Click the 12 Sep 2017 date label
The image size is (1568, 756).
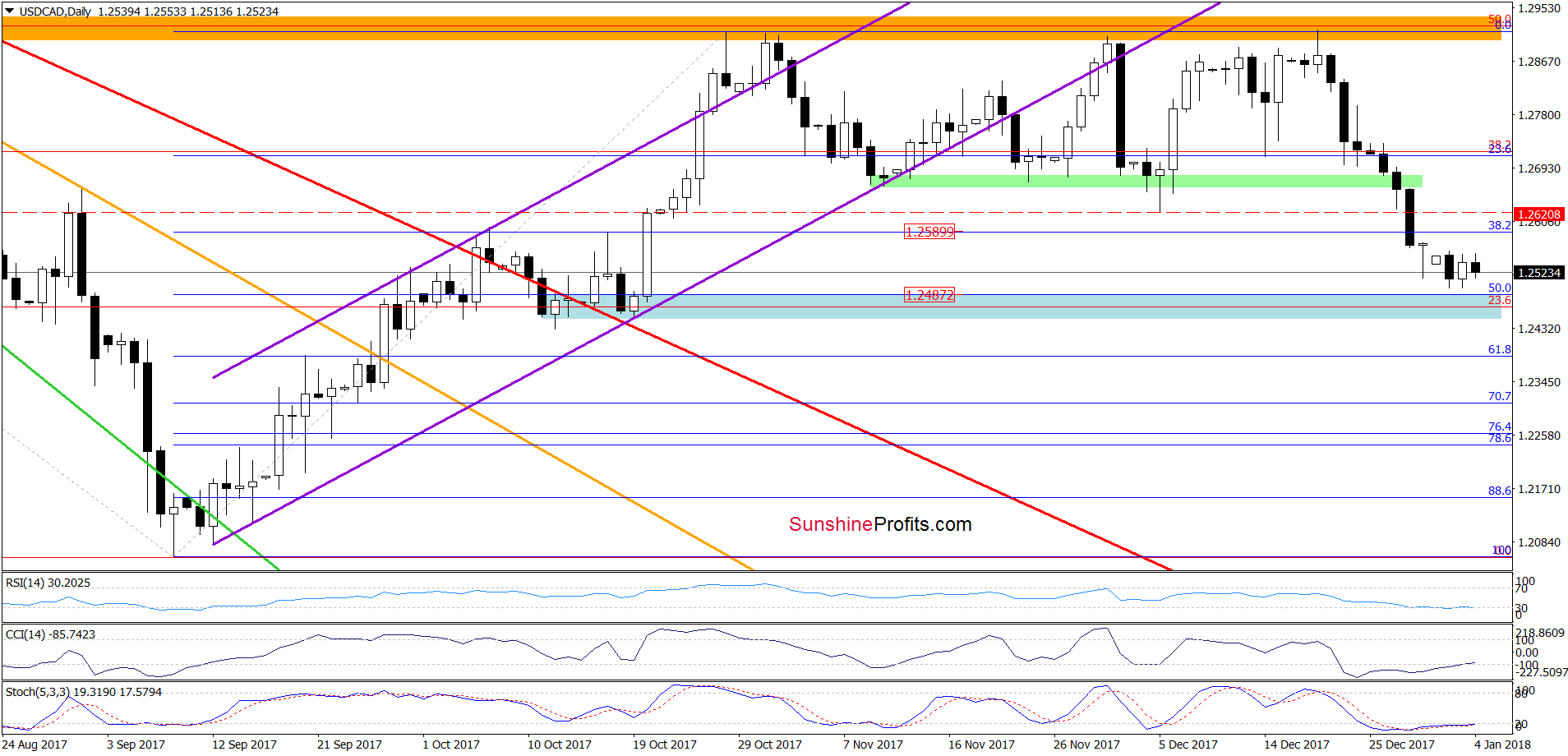(244, 744)
